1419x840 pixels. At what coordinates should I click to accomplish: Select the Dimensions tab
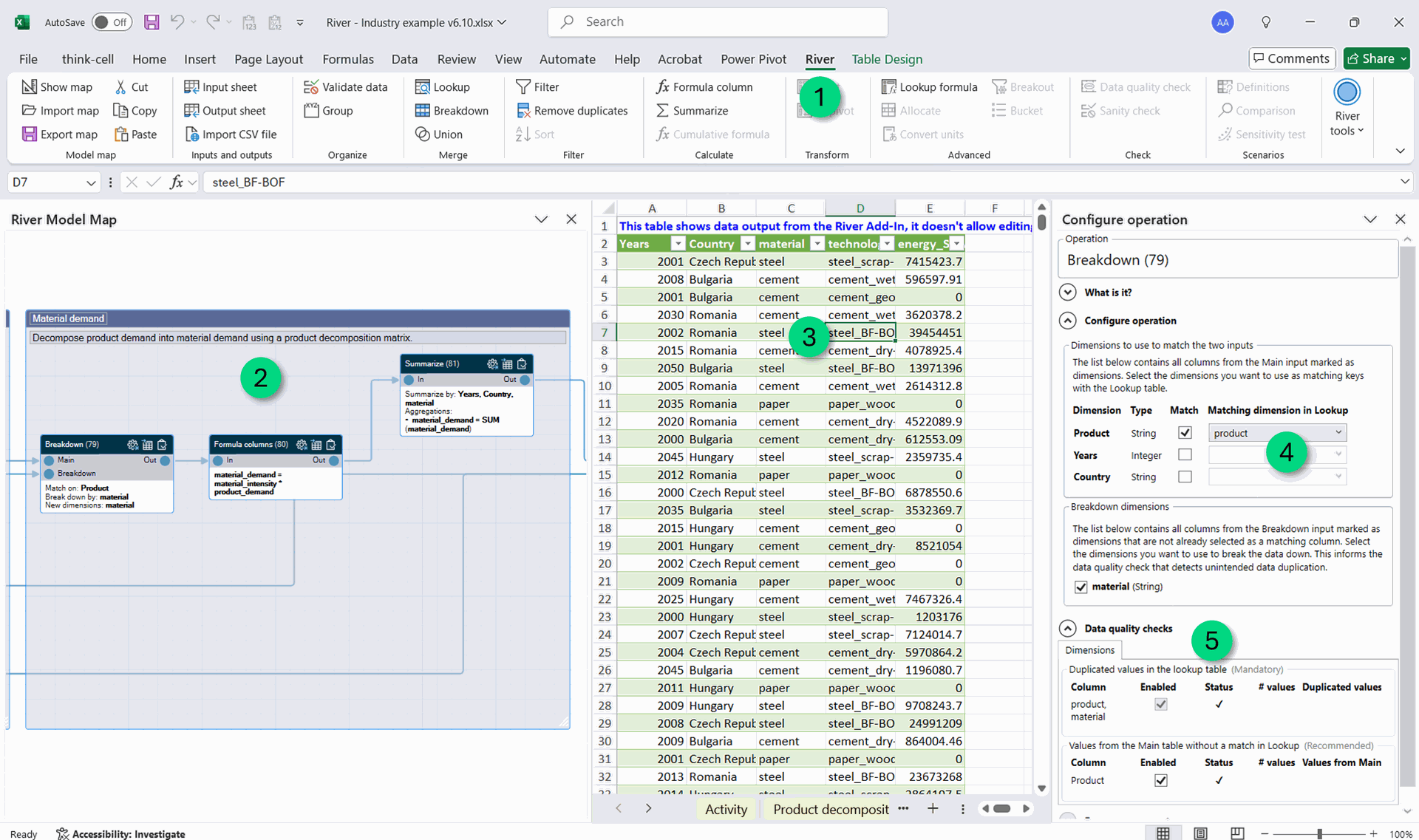1089,650
